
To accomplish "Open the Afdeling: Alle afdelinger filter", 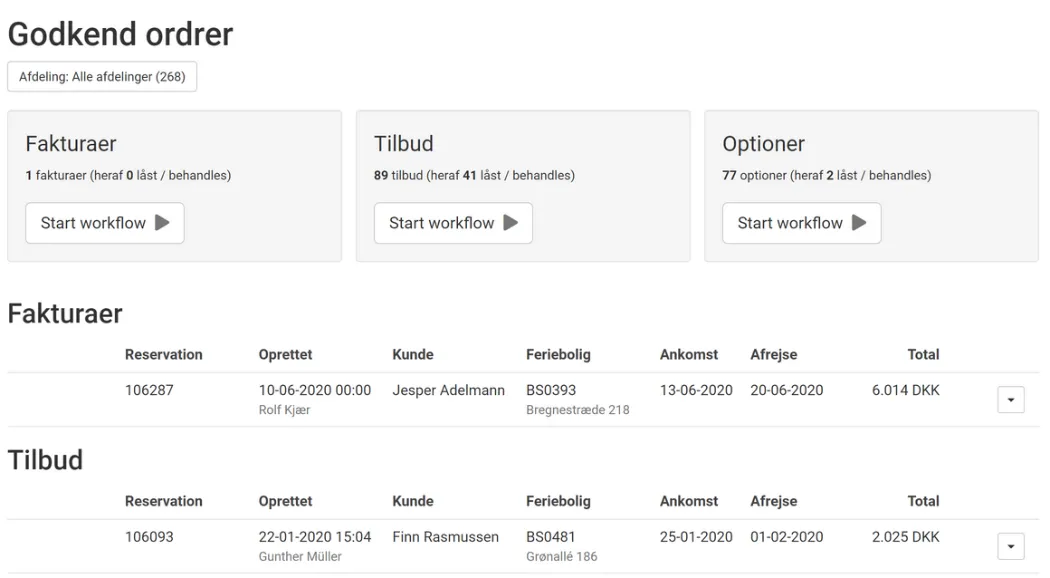I will tap(101, 76).
